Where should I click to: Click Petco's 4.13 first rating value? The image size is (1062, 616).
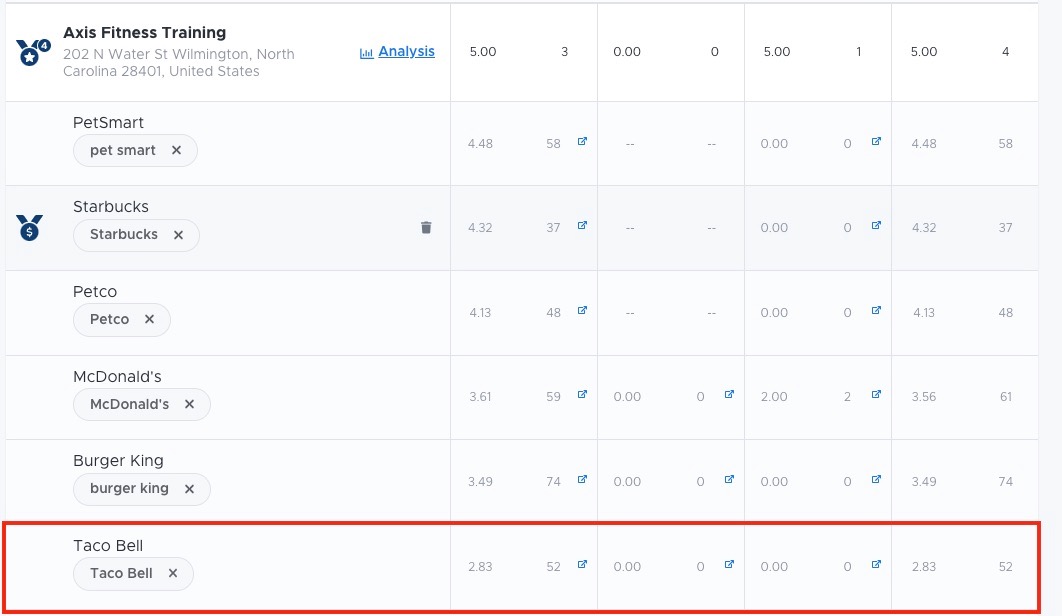tap(480, 313)
